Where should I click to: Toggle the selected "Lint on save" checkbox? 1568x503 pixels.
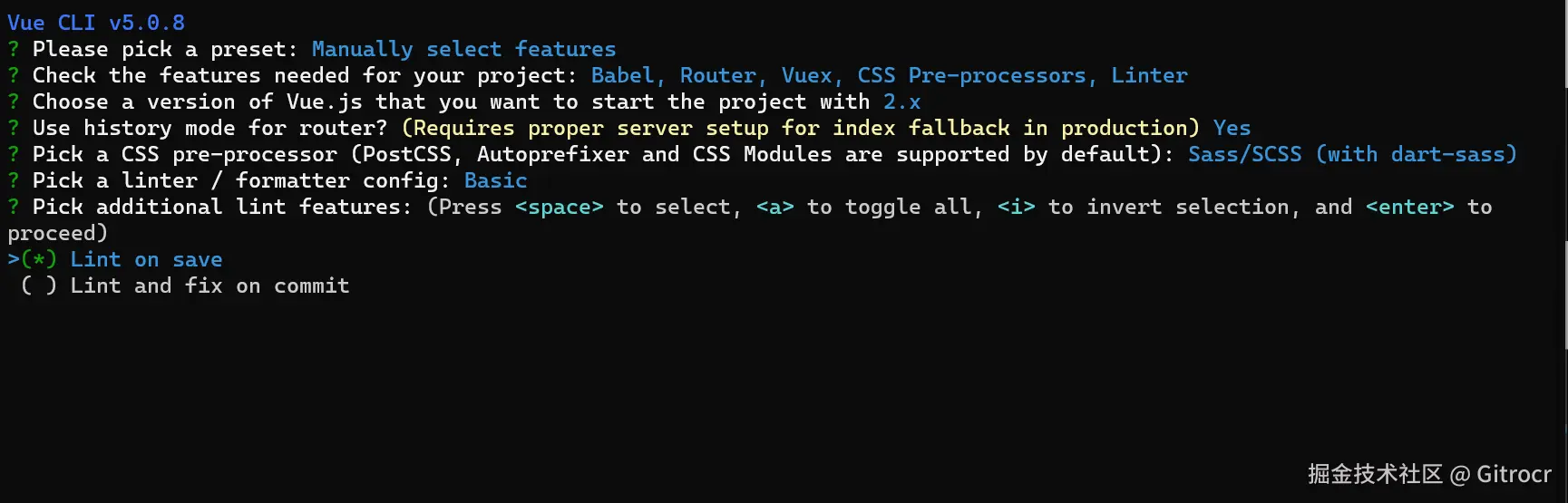pos(39,259)
